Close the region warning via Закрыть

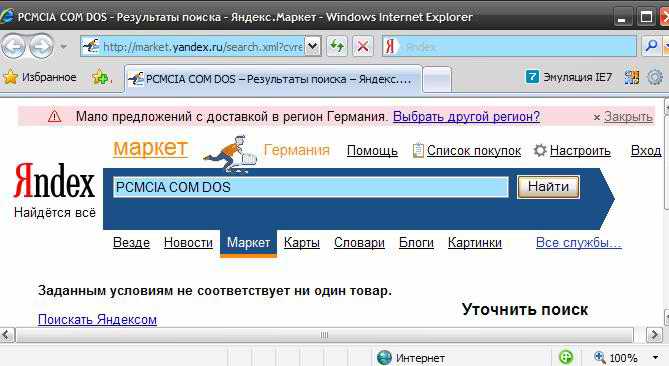click(x=628, y=116)
